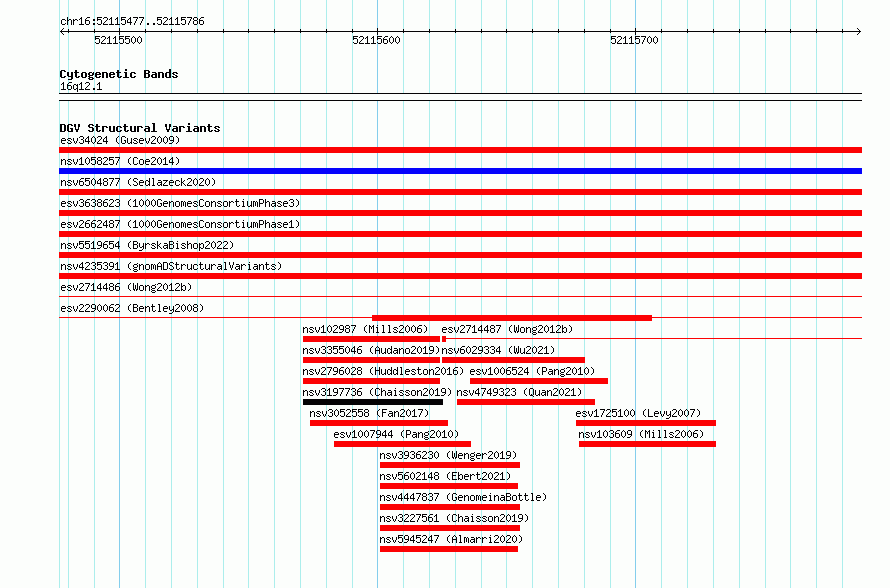Select esv1007944 (Pang2010) label
Image resolution: width=890 pixels, height=588 pixels.
pyautogui.click(x=396, y=434)
